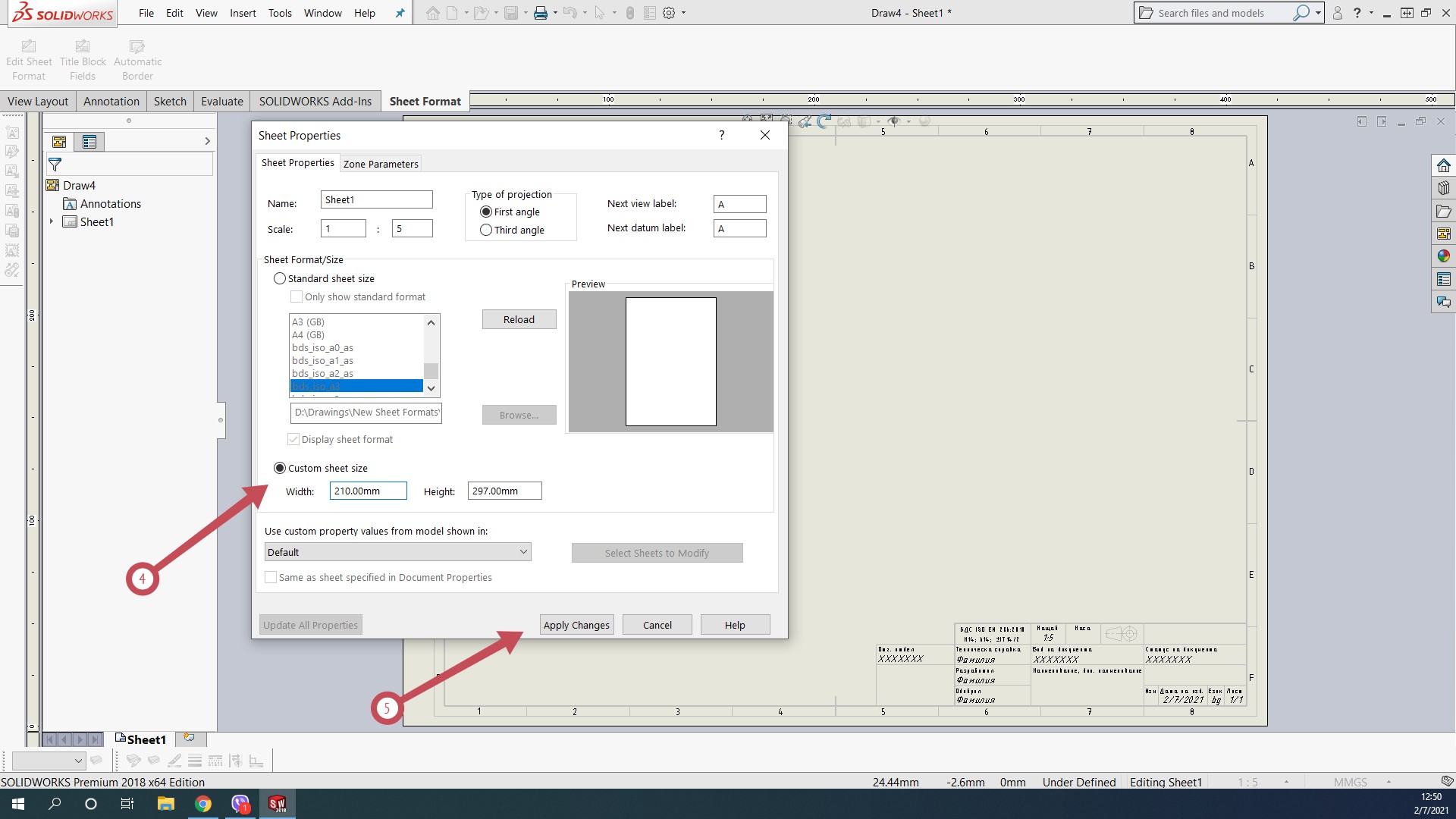Expand Sheet1 in the feature tree

point(52,221)
